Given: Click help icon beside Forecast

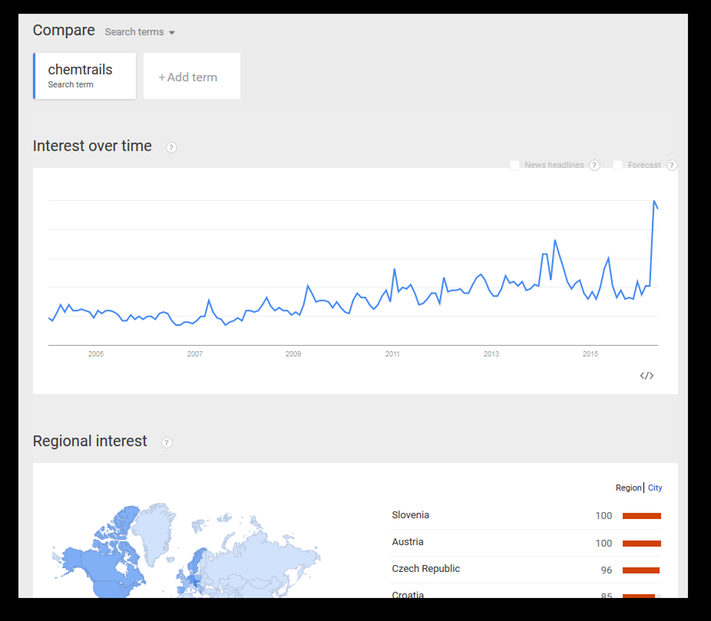Looking at the screenshot, I should pyautogui.click(x=672, y=165).
